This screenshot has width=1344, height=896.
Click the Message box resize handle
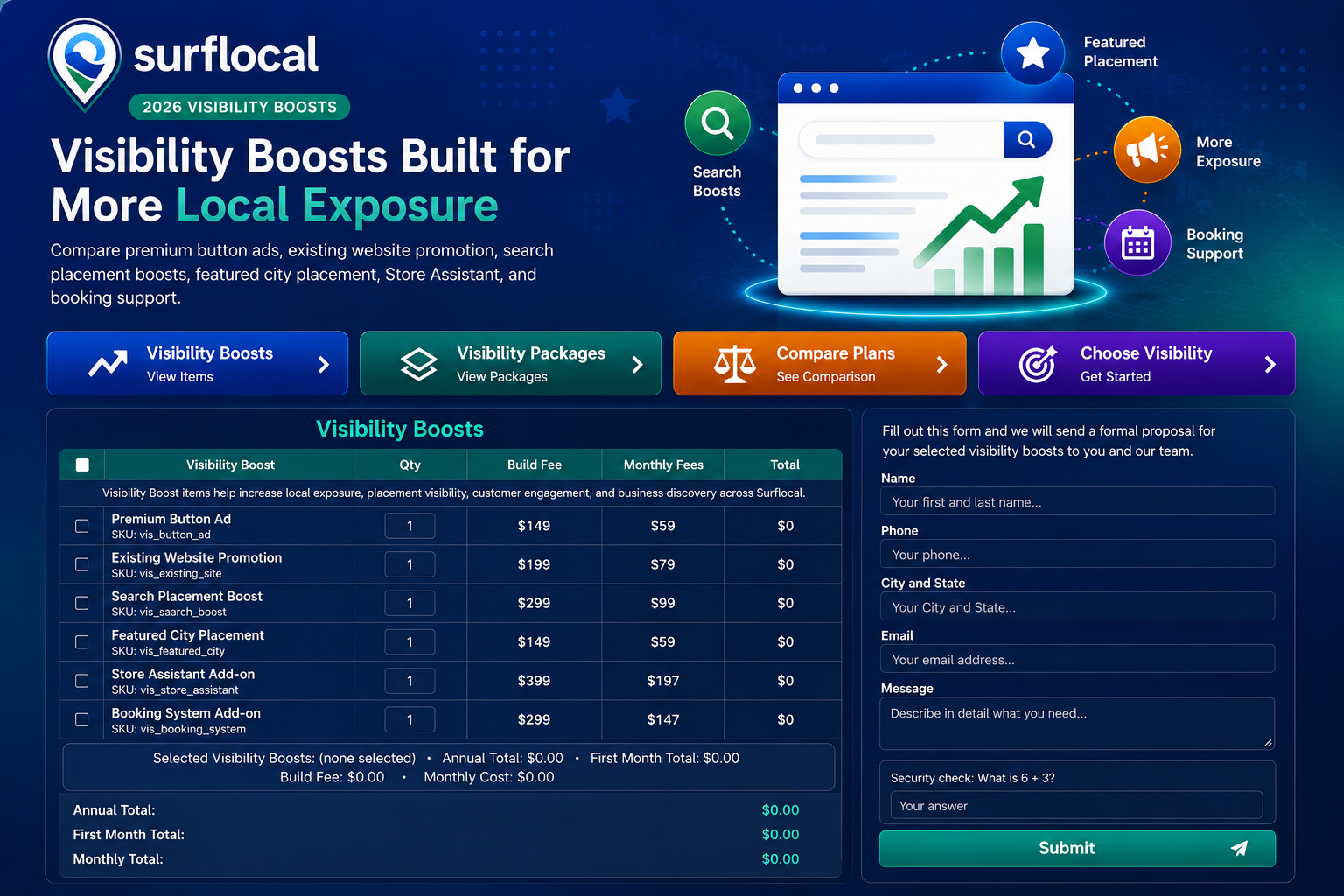[1268, 742]
